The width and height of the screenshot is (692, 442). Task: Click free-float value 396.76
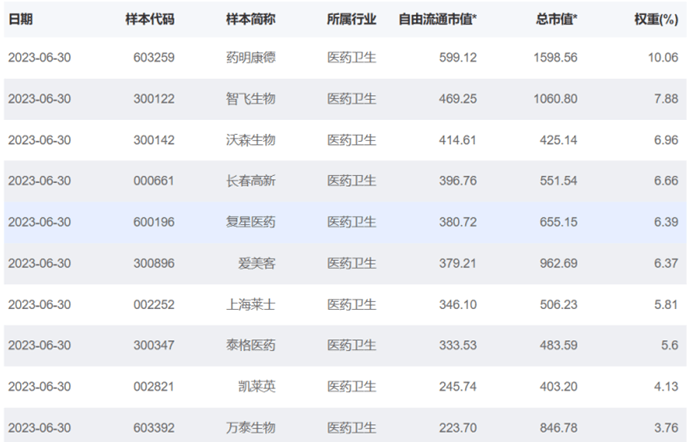pyautogui.click(x=458, y=180)
